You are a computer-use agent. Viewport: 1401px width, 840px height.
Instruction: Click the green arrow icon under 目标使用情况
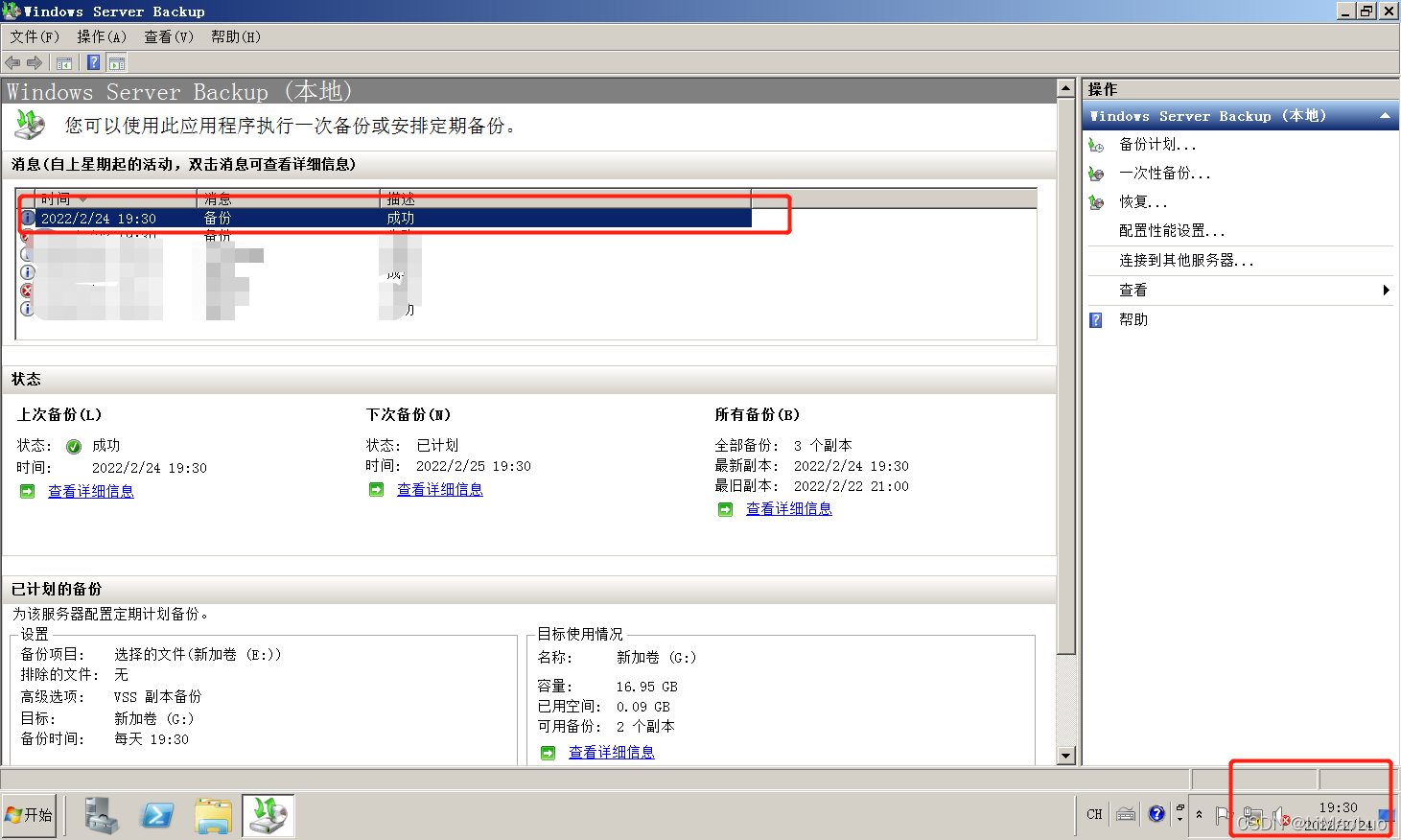click(548, 753)
